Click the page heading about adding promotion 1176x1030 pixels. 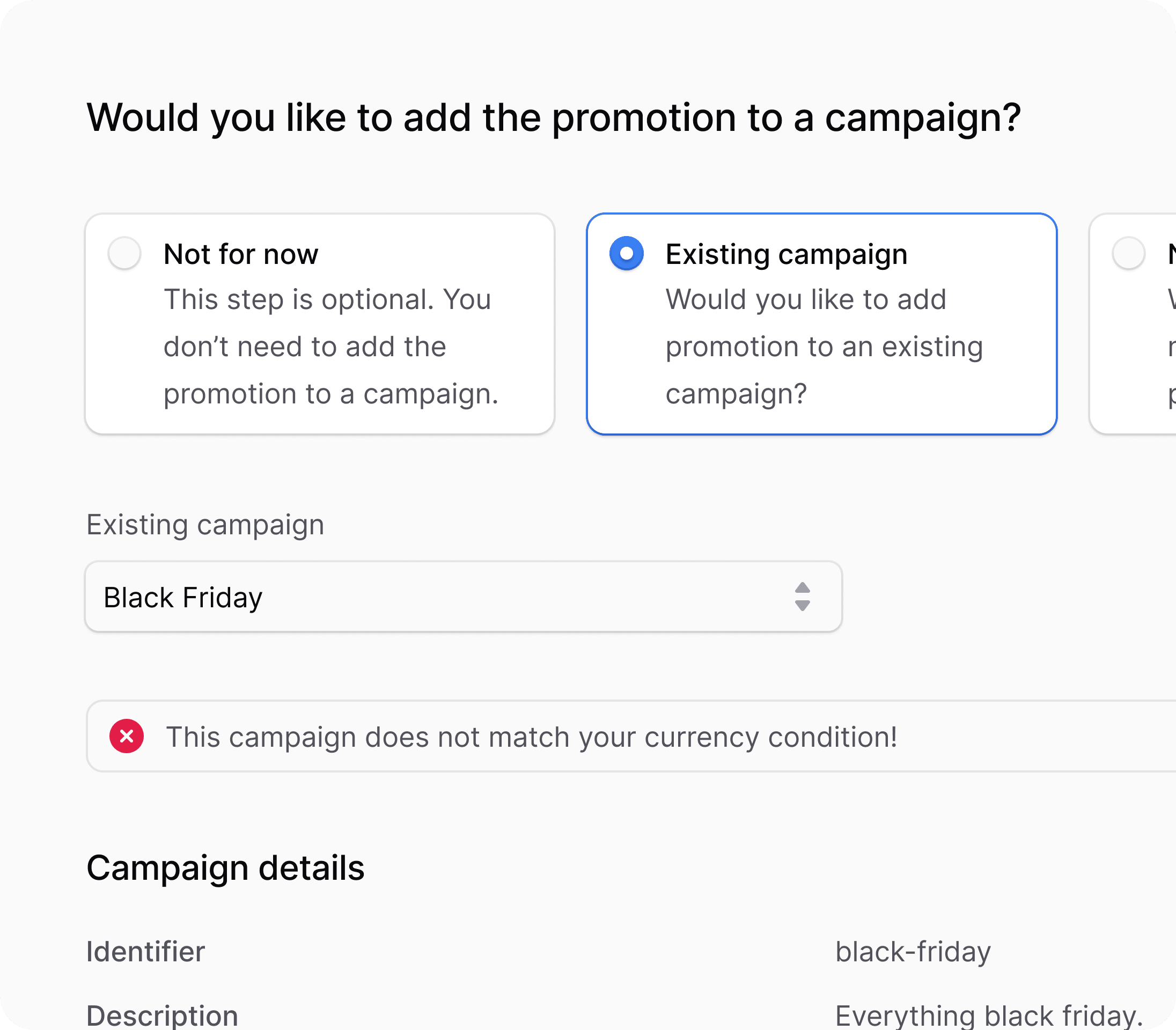click(x=554, y=118)
